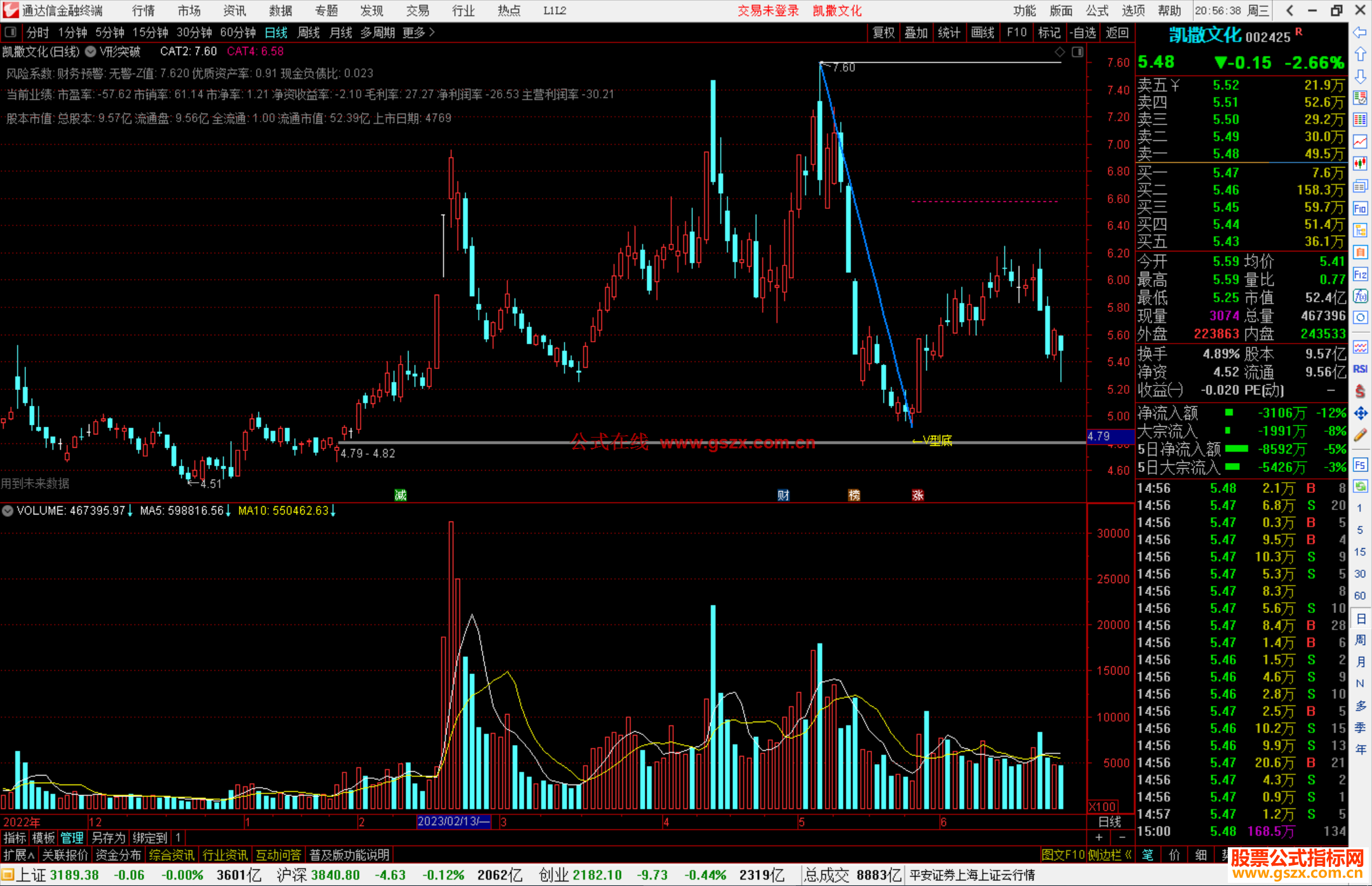Zoom out chart with minus button
This screenshot has width=1372, height=886.
[1122, 838]
